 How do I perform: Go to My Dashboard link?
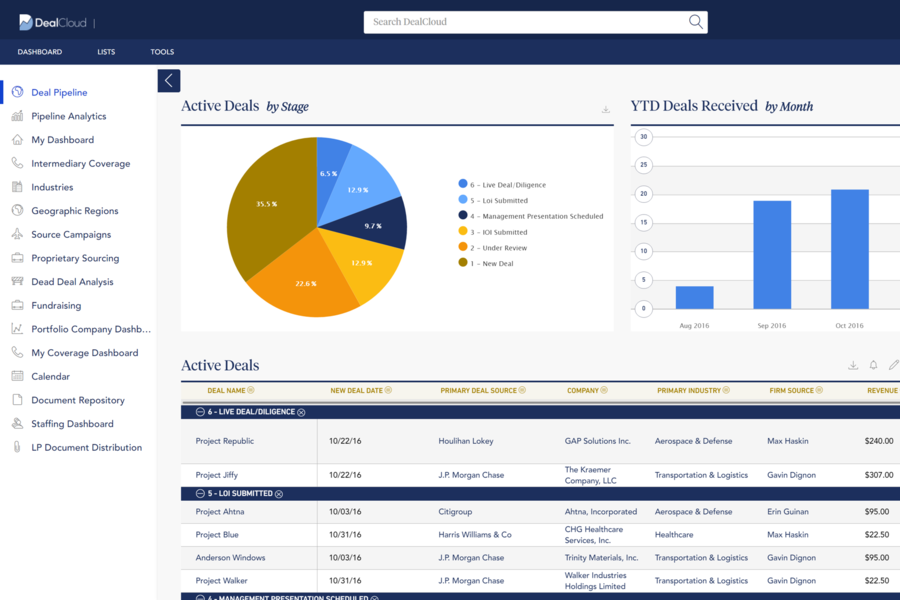pos(63,140)
